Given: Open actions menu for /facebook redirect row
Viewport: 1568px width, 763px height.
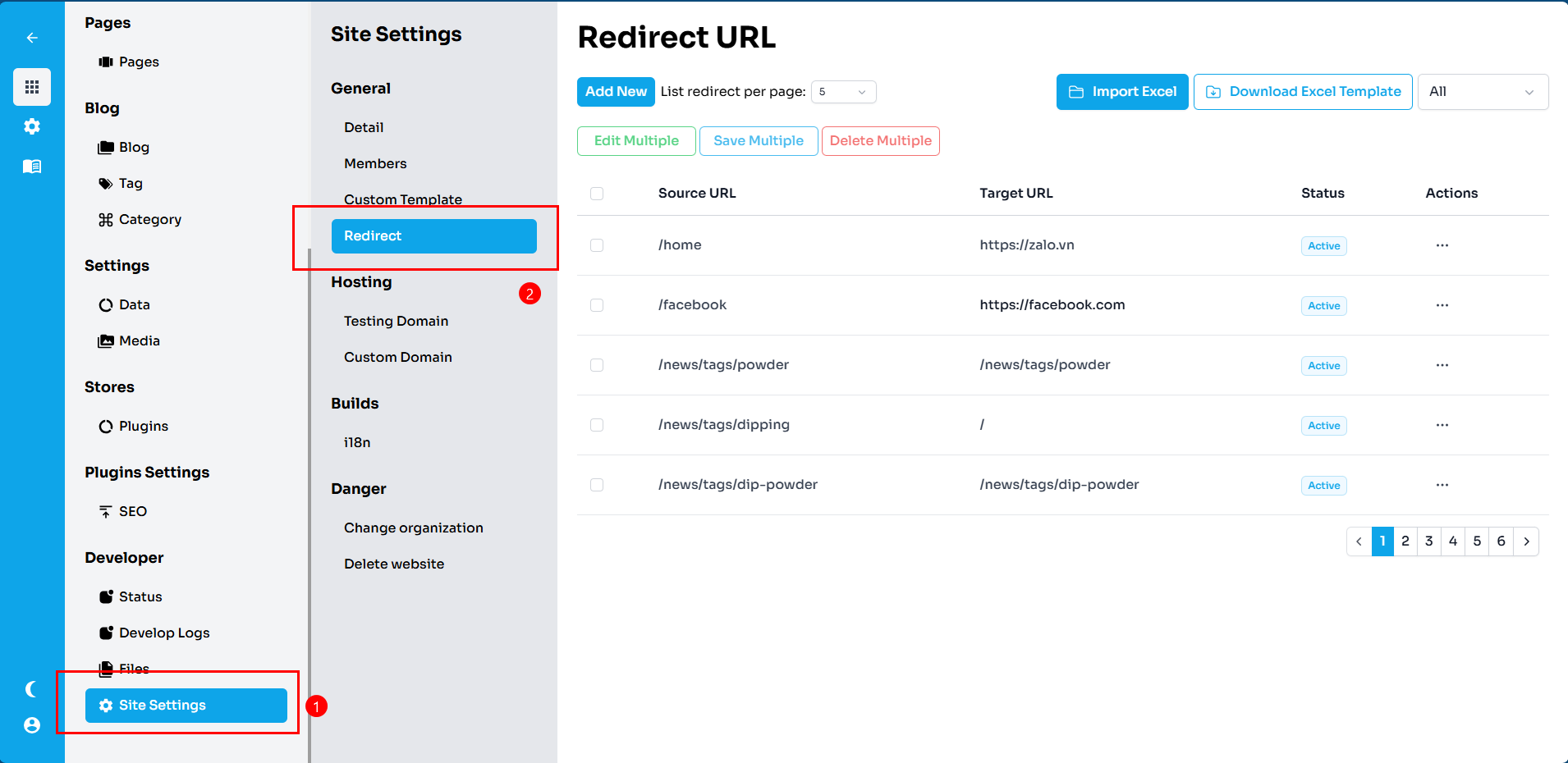Looking at the screenshot, I should [1442, 305].
